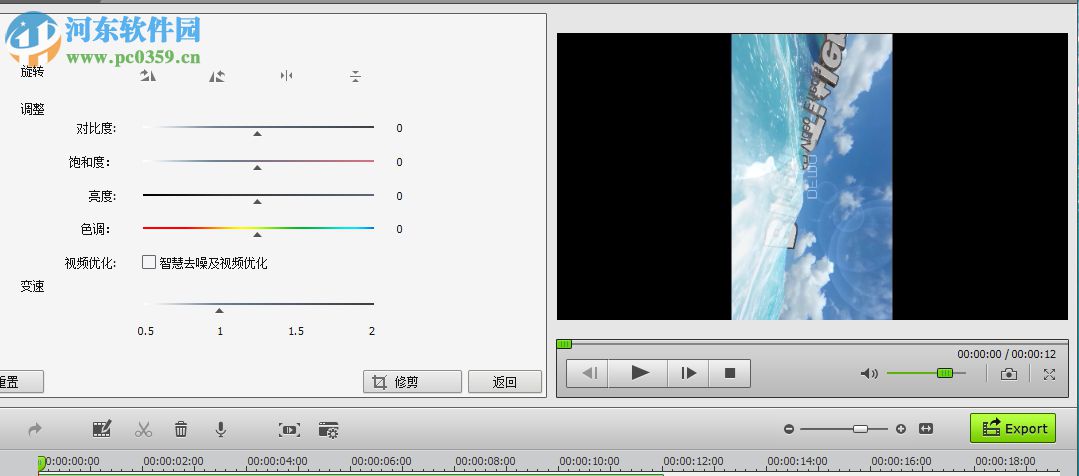This screenshot has height=476, width=1079.
Task: Click the reset button at bottom left
Action: (21, 382)
